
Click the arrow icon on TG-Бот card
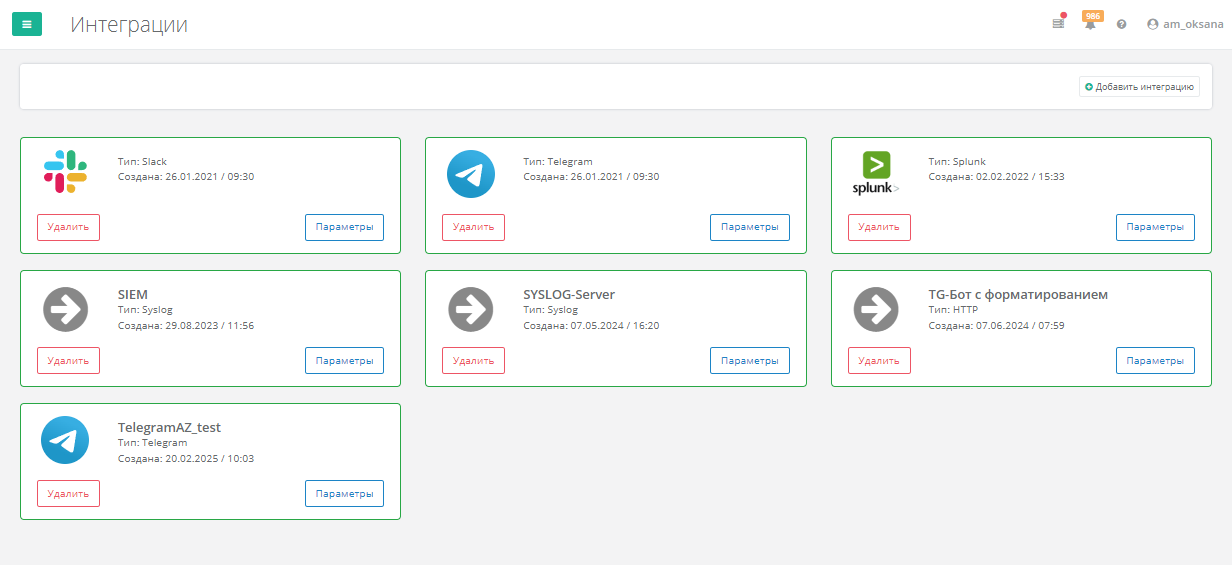coord(876,309)
